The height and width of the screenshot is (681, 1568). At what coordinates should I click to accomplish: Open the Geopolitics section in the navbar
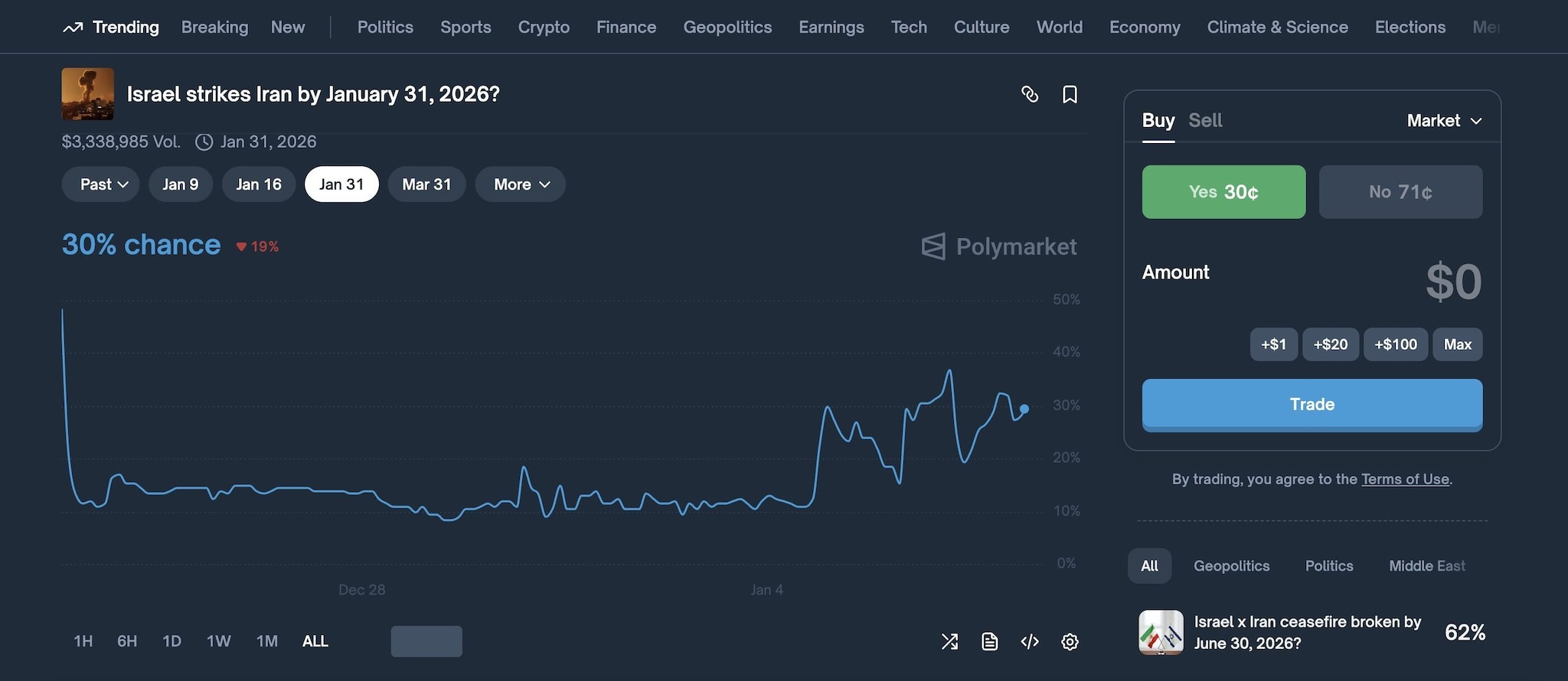click(727, 27)
